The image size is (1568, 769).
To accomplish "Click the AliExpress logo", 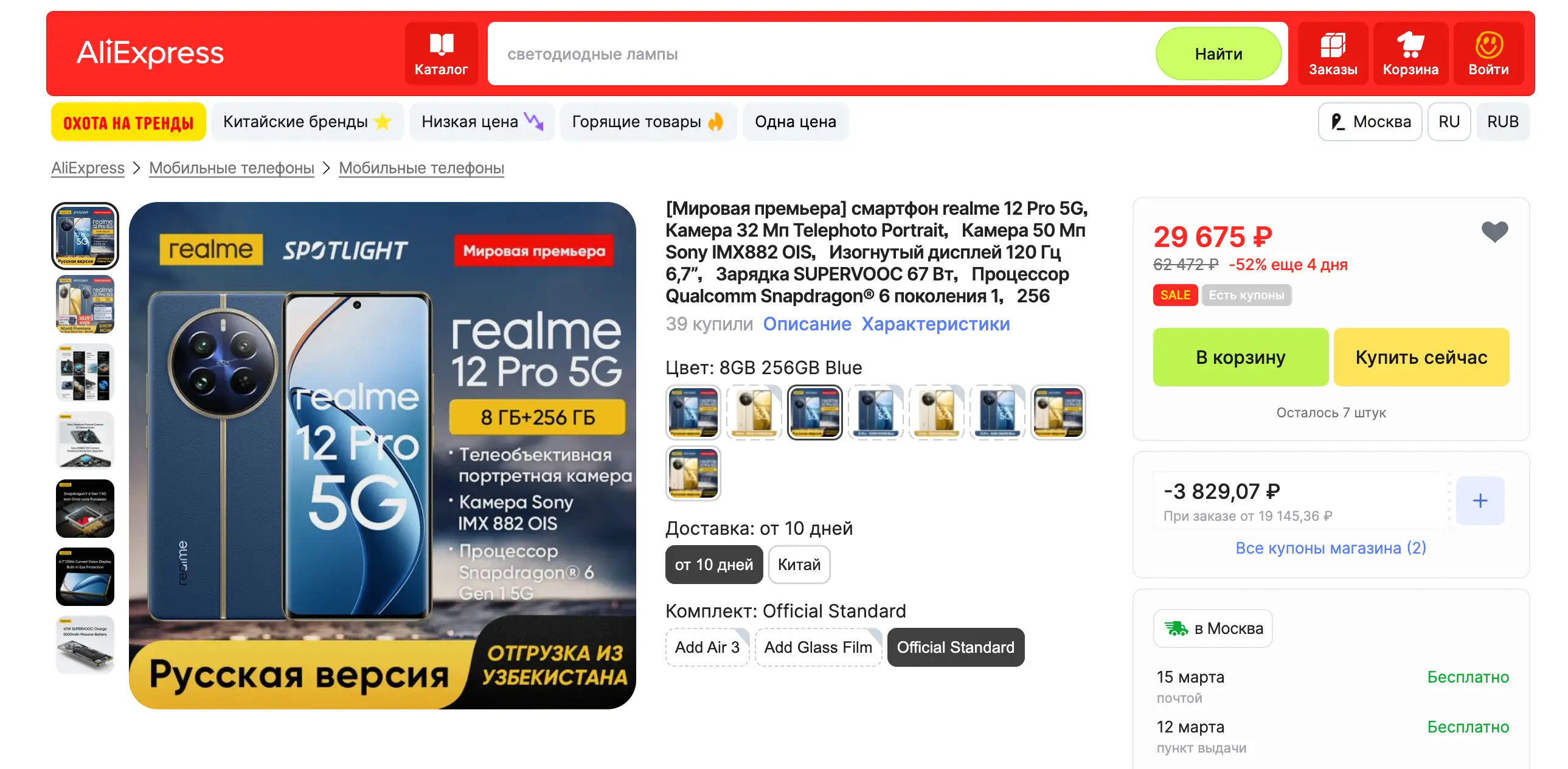I will coord(150,52).
